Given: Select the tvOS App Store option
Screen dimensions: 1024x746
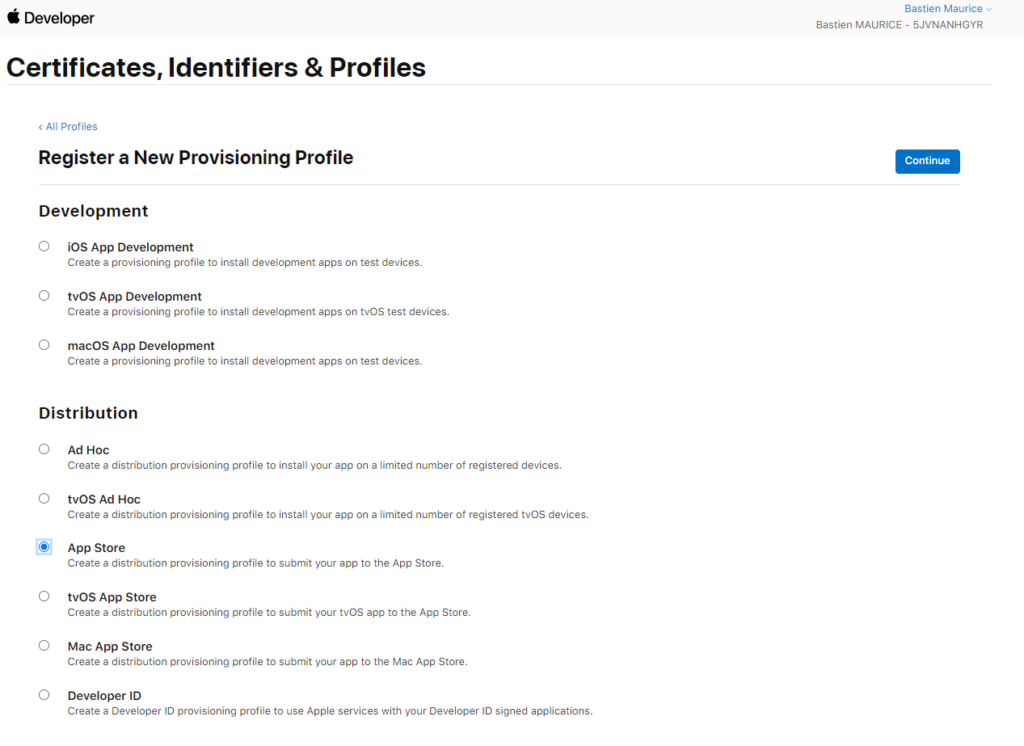Looking at the screenshot, I should click(x=44, y=596).
